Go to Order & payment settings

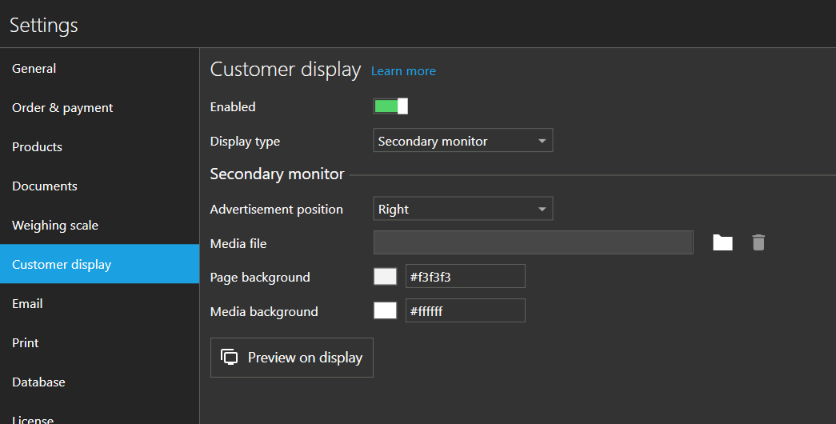tap(100, 107)
